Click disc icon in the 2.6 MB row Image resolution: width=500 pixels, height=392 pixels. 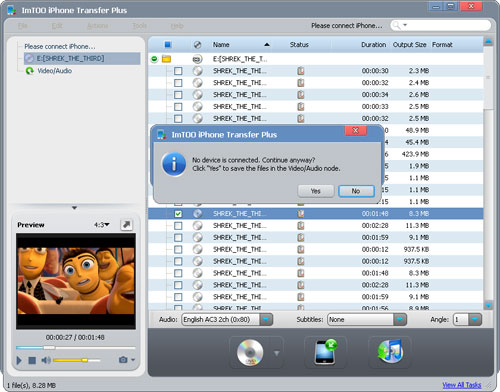point(198,95)
